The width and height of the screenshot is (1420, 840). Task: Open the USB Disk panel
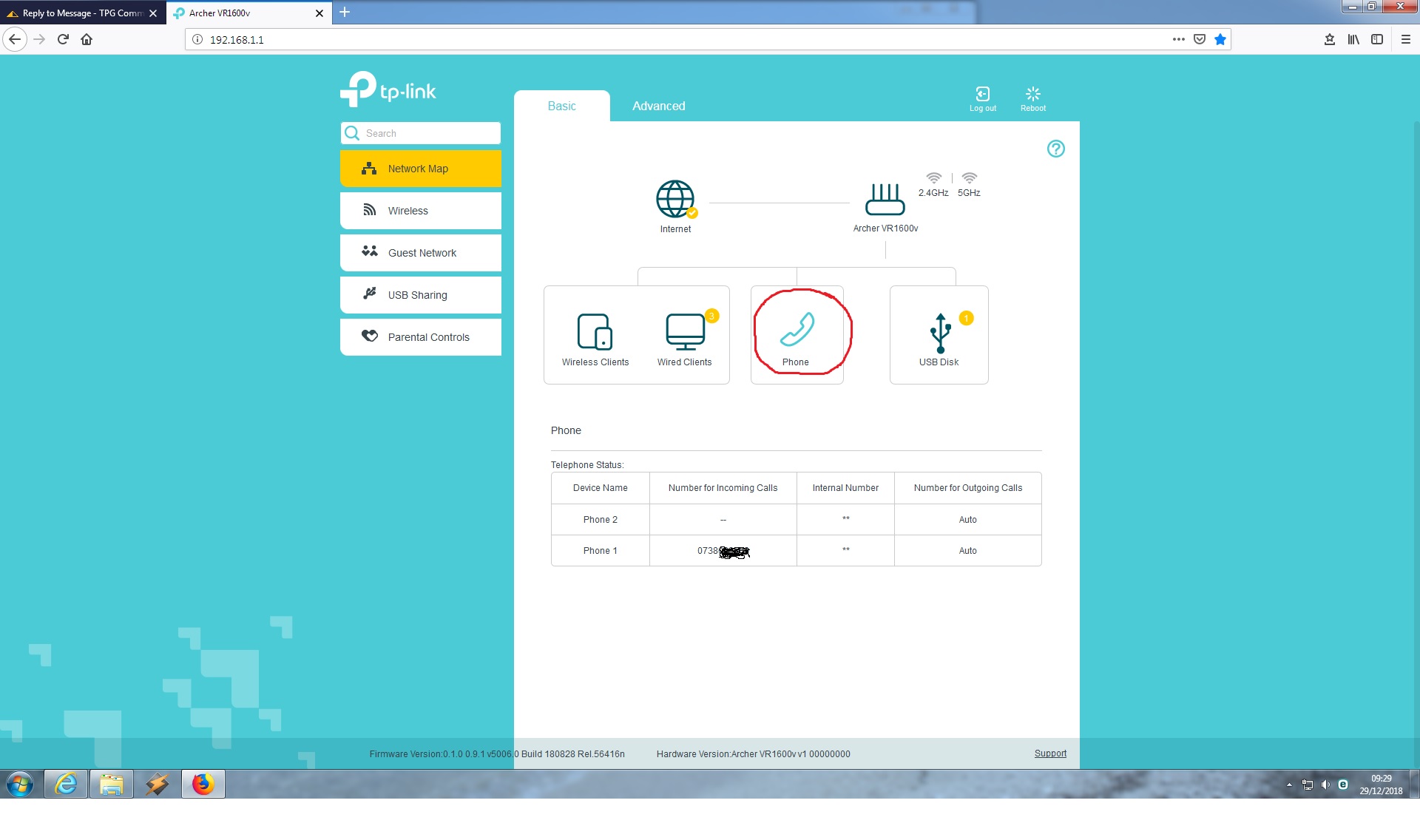[x=939, y=335]
